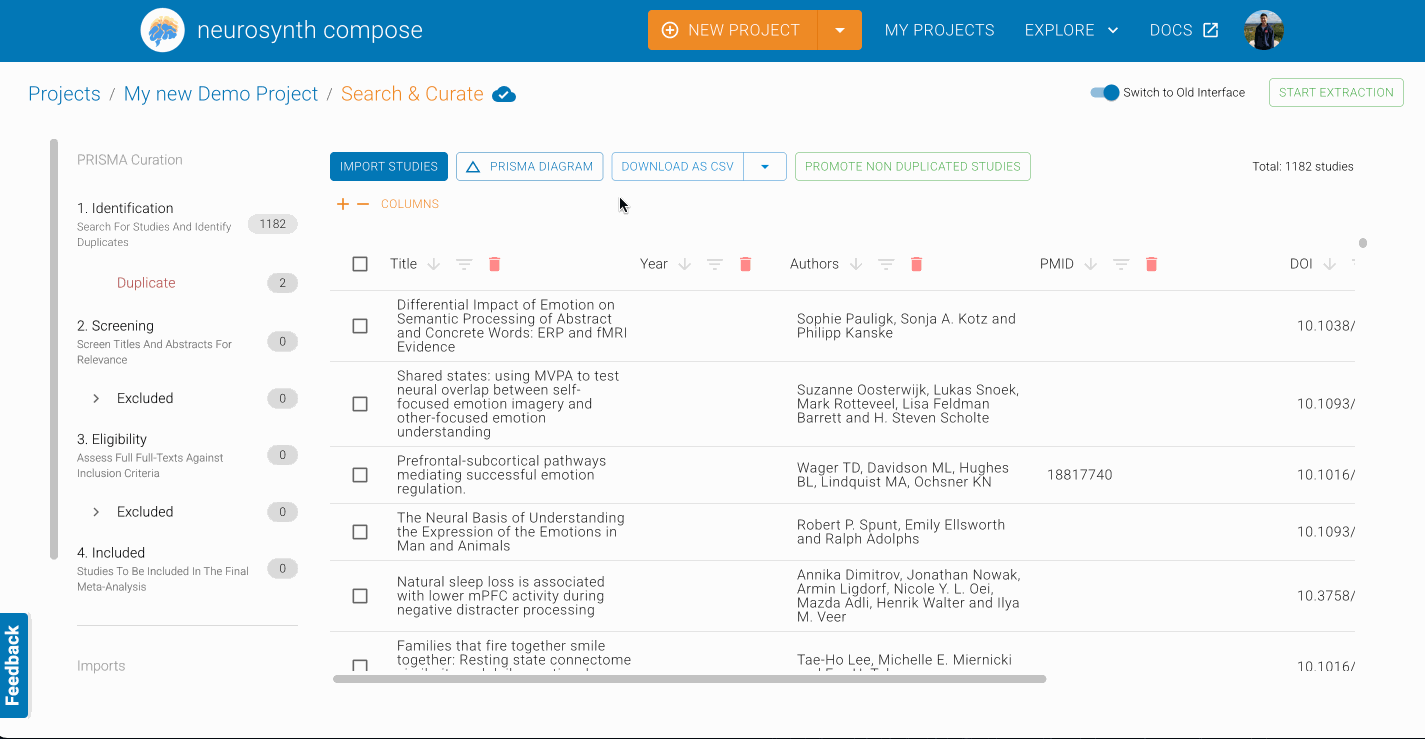Go to Projects breadcrumb link
Screen dimensions: 1425x739
64,94
